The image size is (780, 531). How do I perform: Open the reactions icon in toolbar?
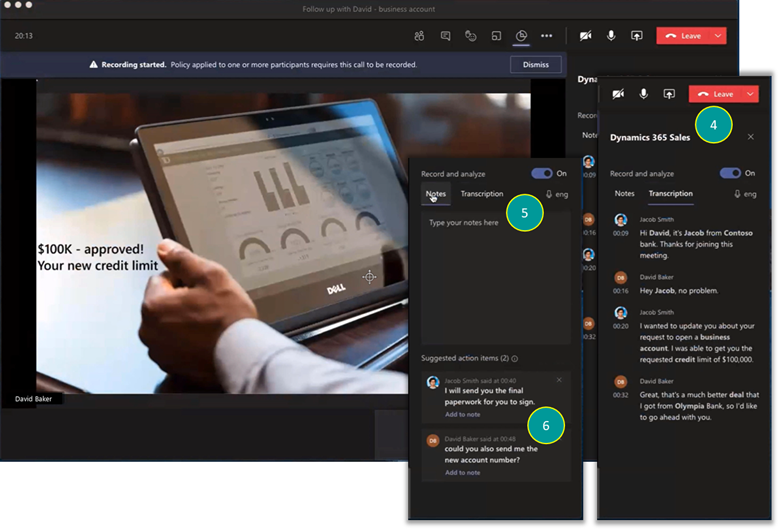[x=471, y=36]
